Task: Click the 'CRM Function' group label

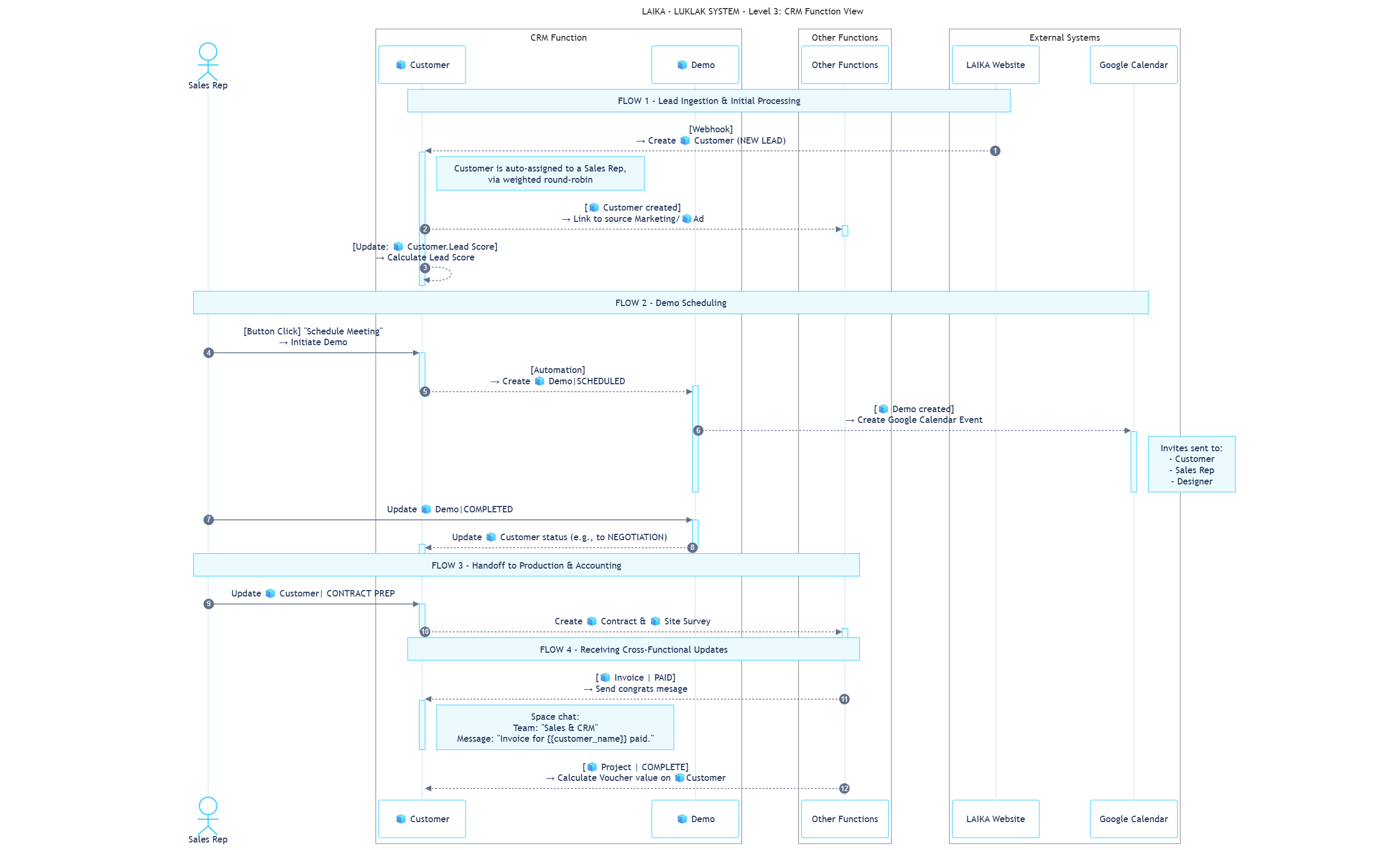Action: tap(558, 38)
